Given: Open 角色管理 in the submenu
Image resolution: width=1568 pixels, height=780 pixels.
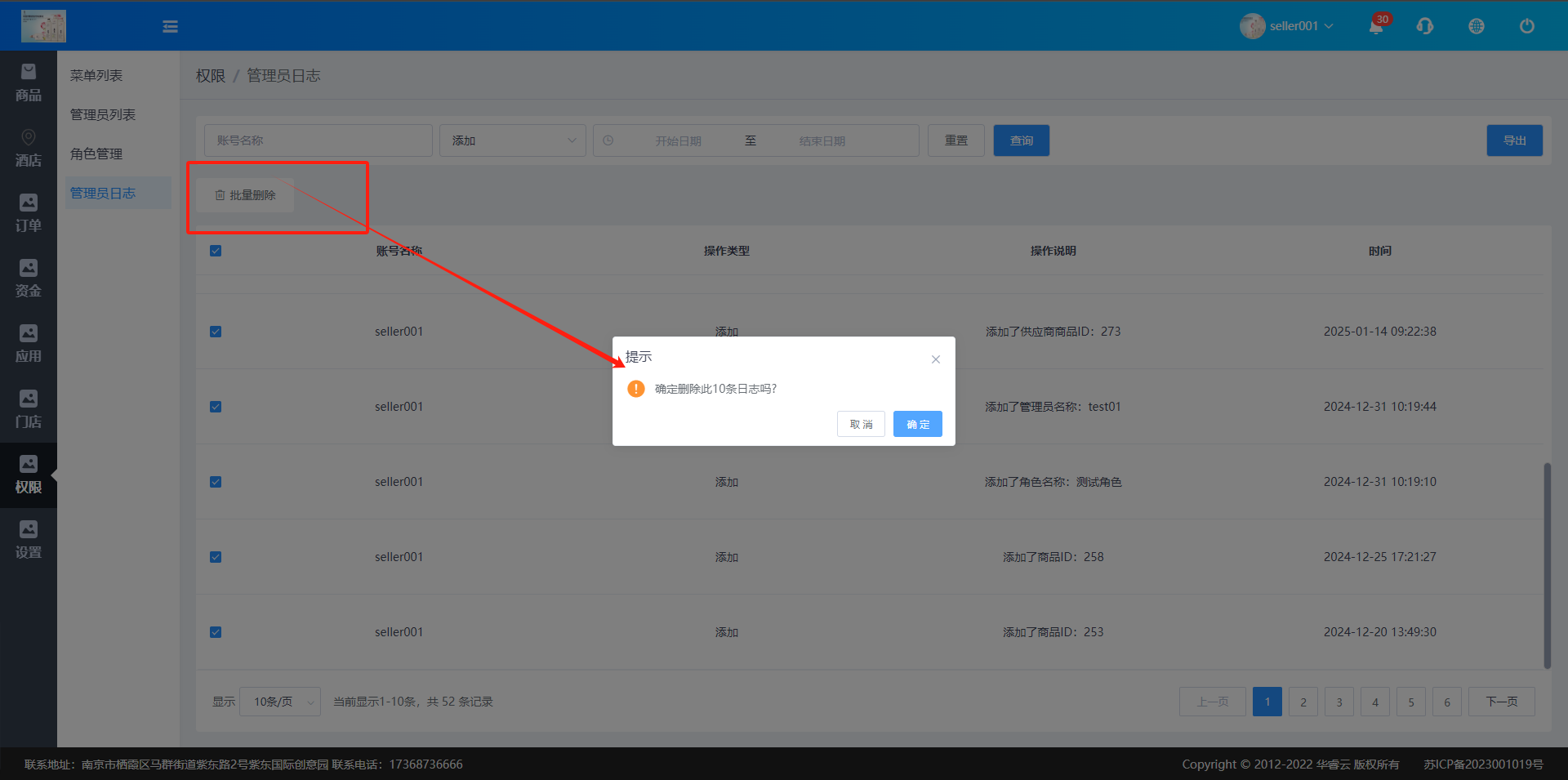Looking at the screenshot, I should point(96,154).
